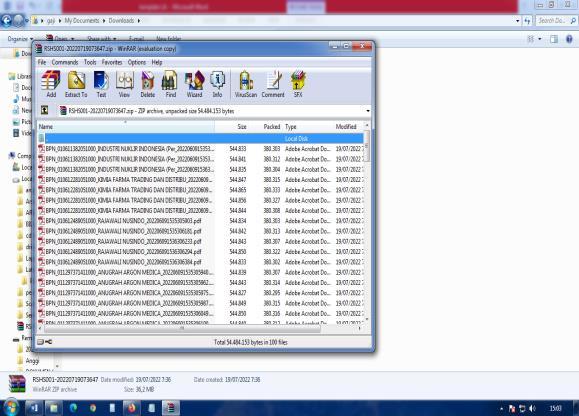The height and width of the screenshot is (416, 579).
Task: Show archive Info
Action: point(217,84)
